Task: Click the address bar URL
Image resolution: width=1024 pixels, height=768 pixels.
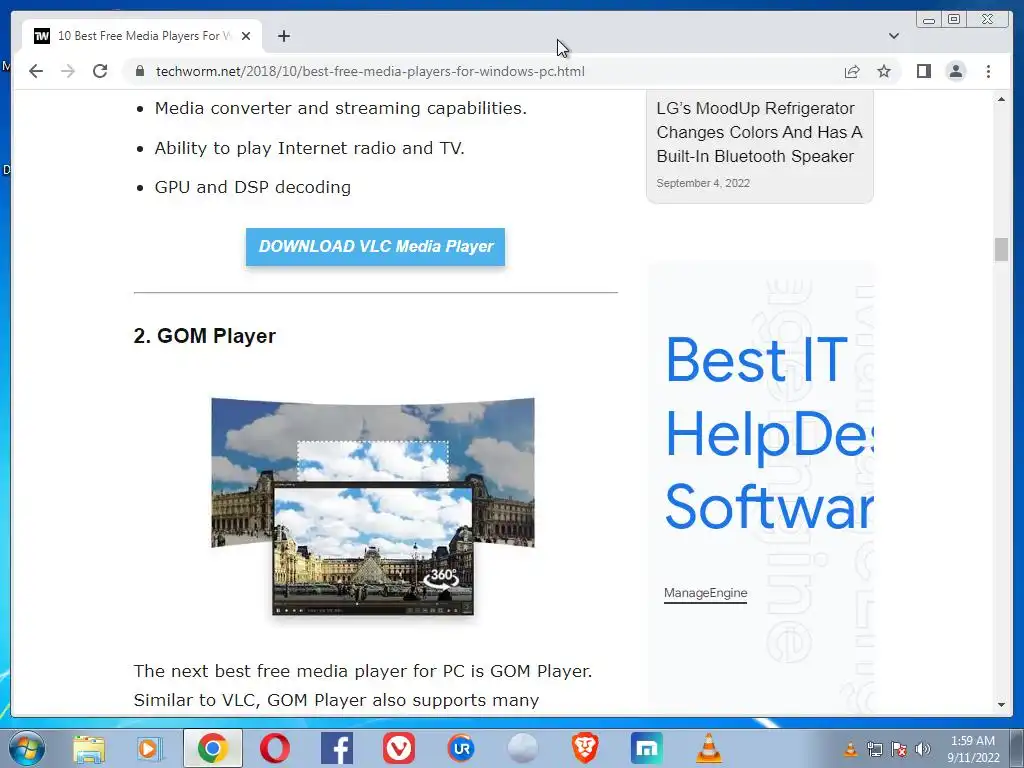Action: 370,71
